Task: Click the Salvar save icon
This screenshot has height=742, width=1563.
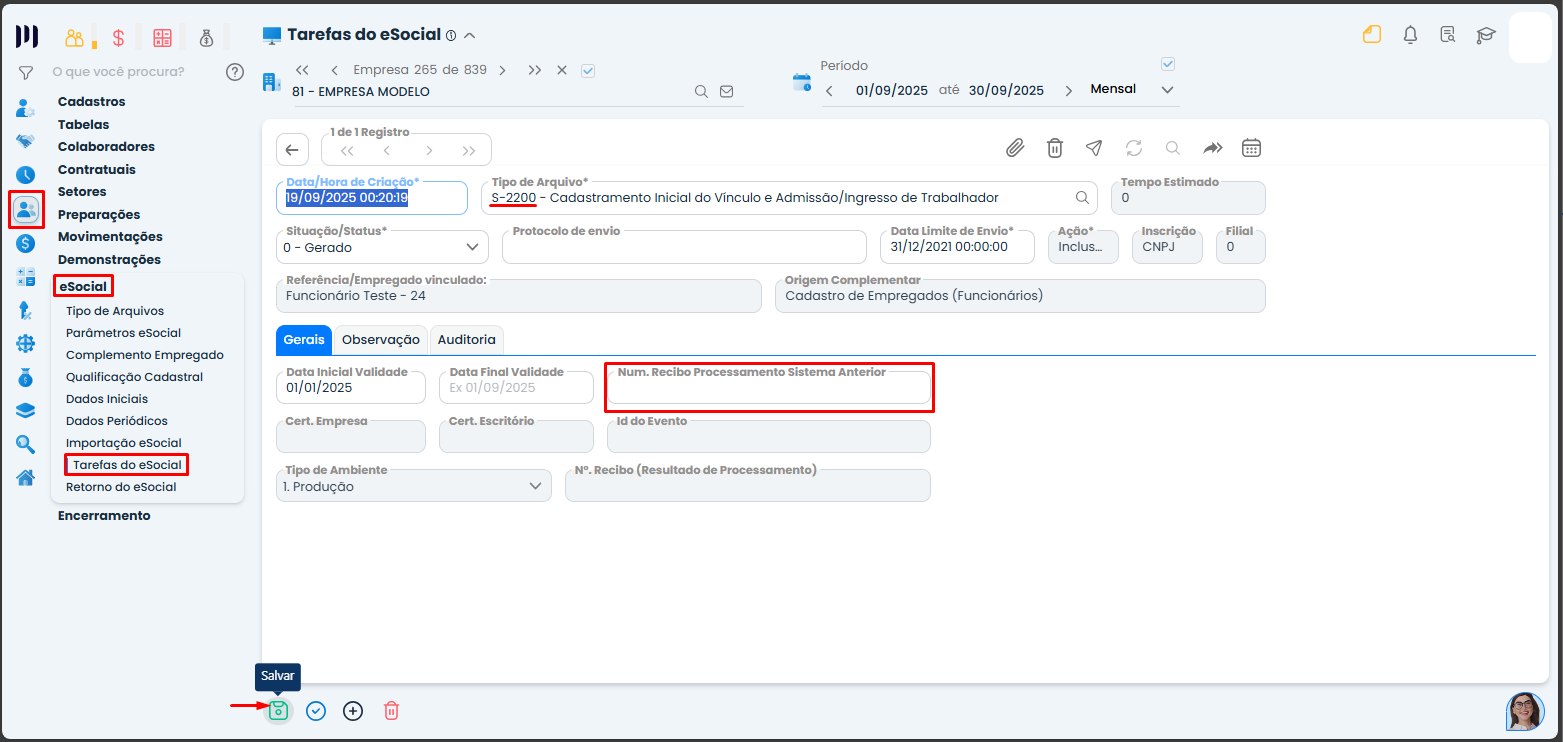Action: pyautogui.click(x=278, y=711)
